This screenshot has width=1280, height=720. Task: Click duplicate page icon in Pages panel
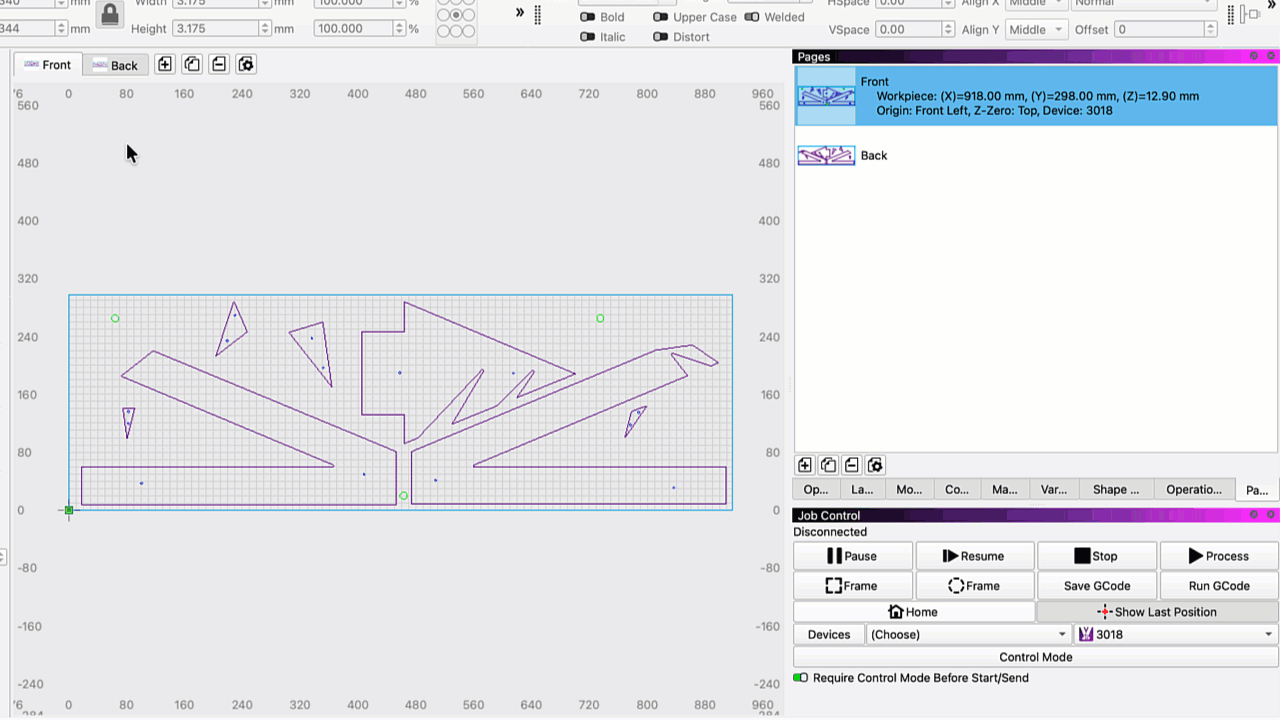828,465
